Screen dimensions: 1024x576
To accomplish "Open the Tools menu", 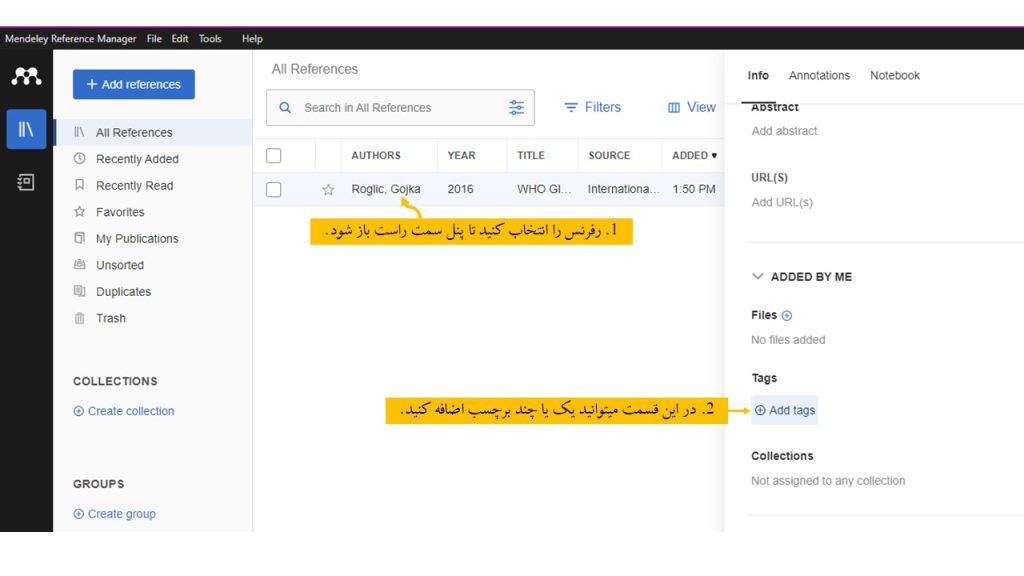I will point(210,39).
